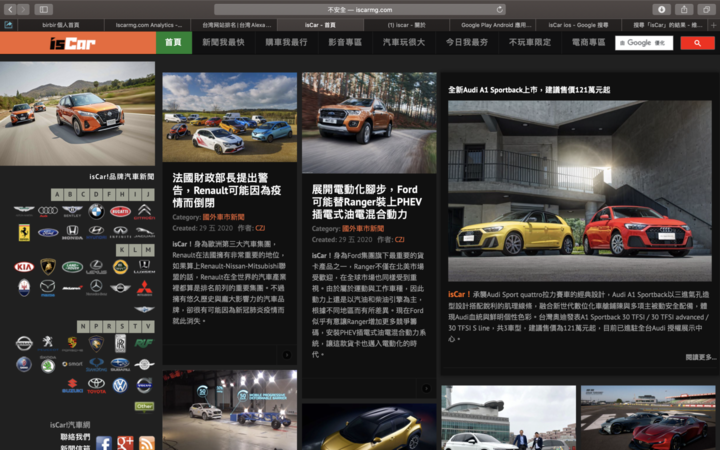Open the smart brand logo

point(72,364)
